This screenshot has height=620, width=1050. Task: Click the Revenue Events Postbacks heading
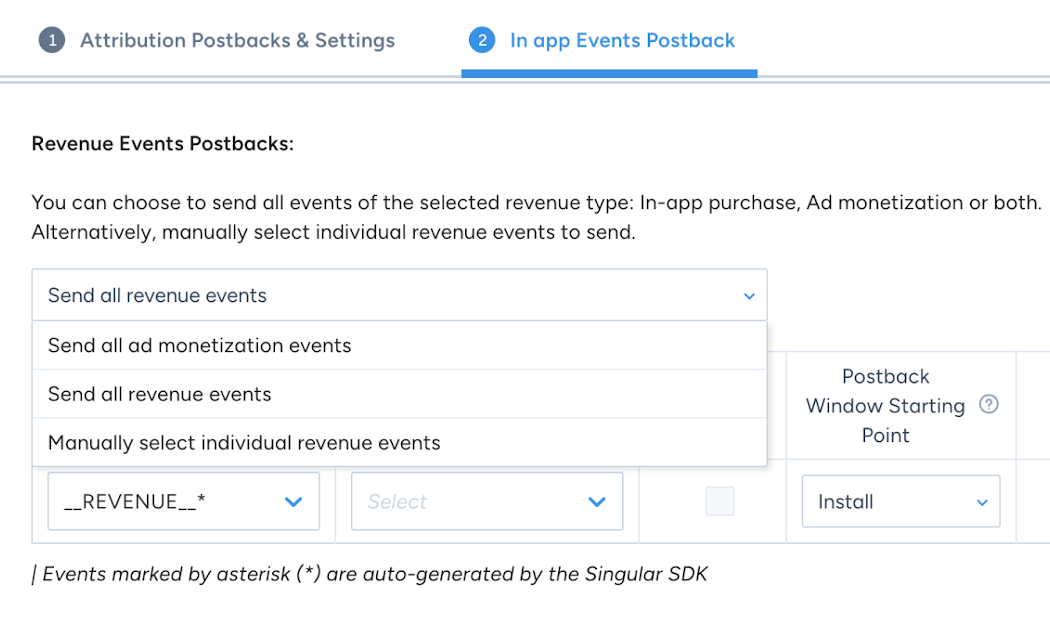pyautogui.click(x=163, y=144)
